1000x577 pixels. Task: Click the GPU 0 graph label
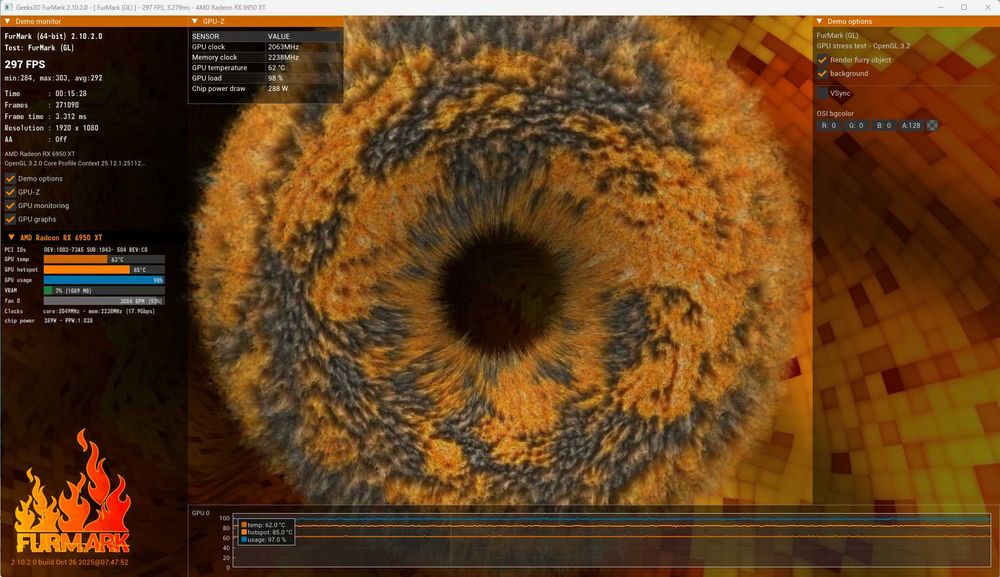click(200, 513)
